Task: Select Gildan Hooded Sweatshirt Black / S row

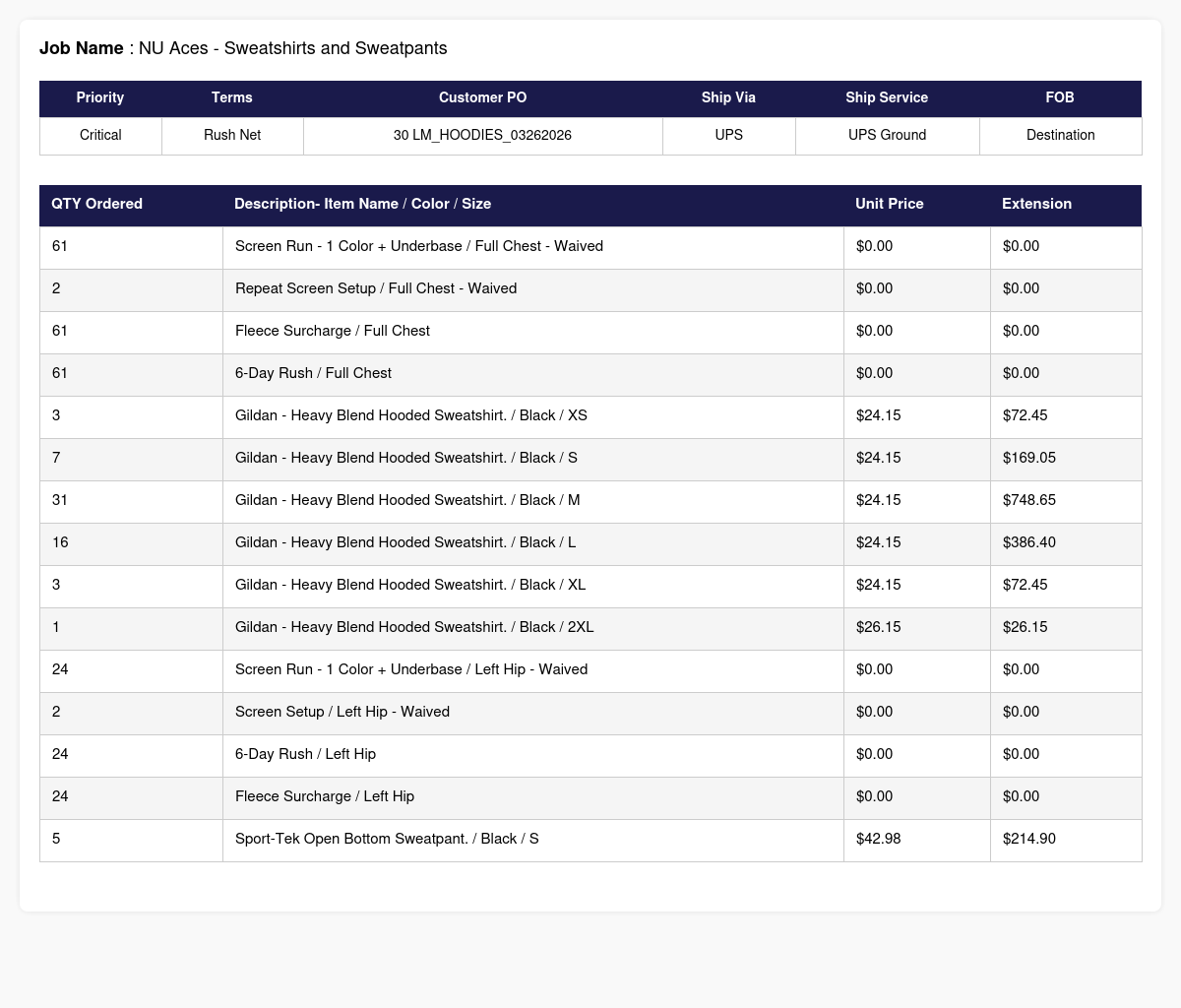Action: pos(590,458)
